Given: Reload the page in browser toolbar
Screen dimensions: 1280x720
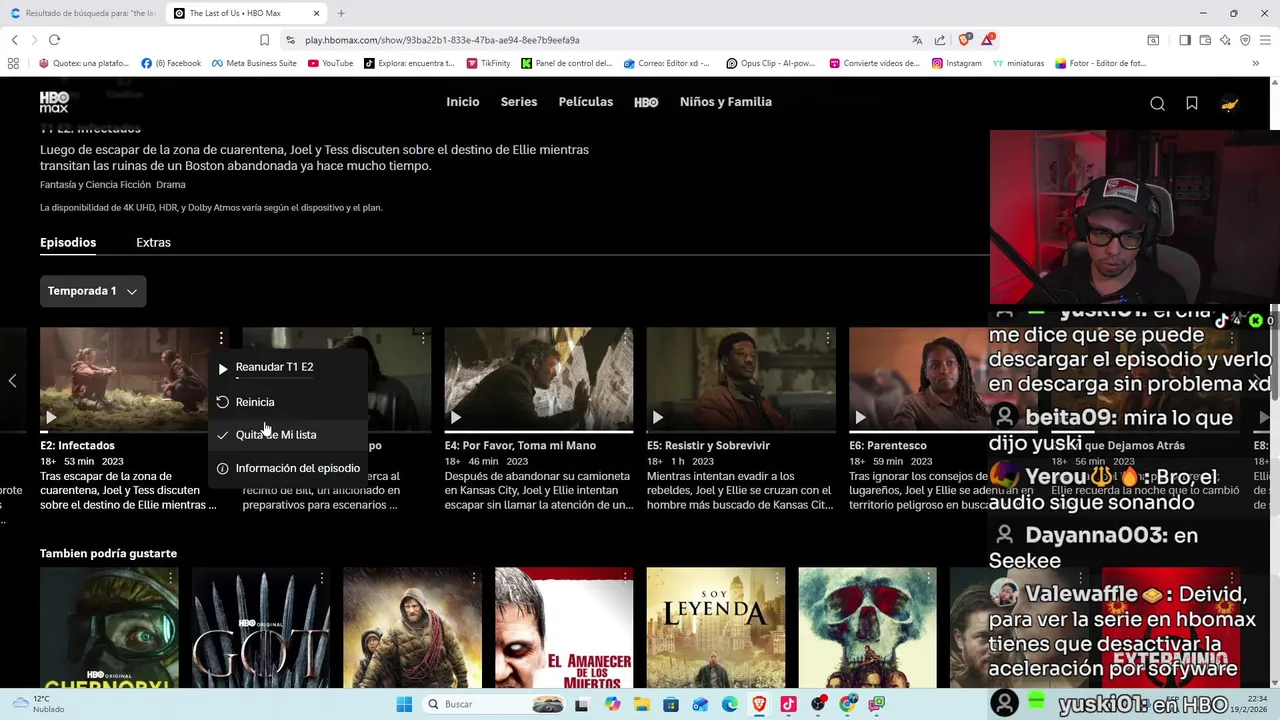Looking at the screenshot, I should pyautogui.click(x=54, y=40).
